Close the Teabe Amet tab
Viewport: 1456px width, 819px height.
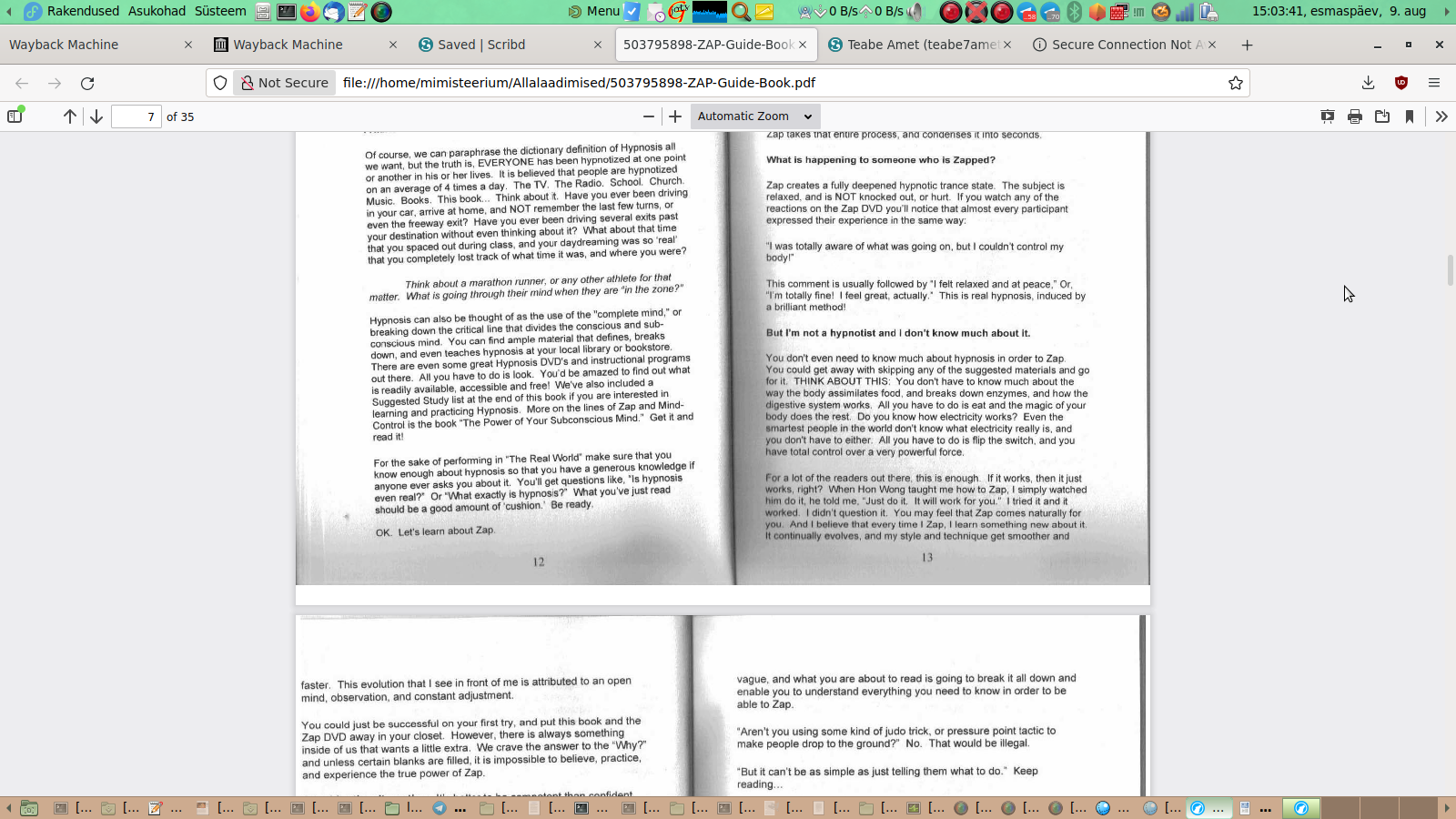[x=1007, y=45]
